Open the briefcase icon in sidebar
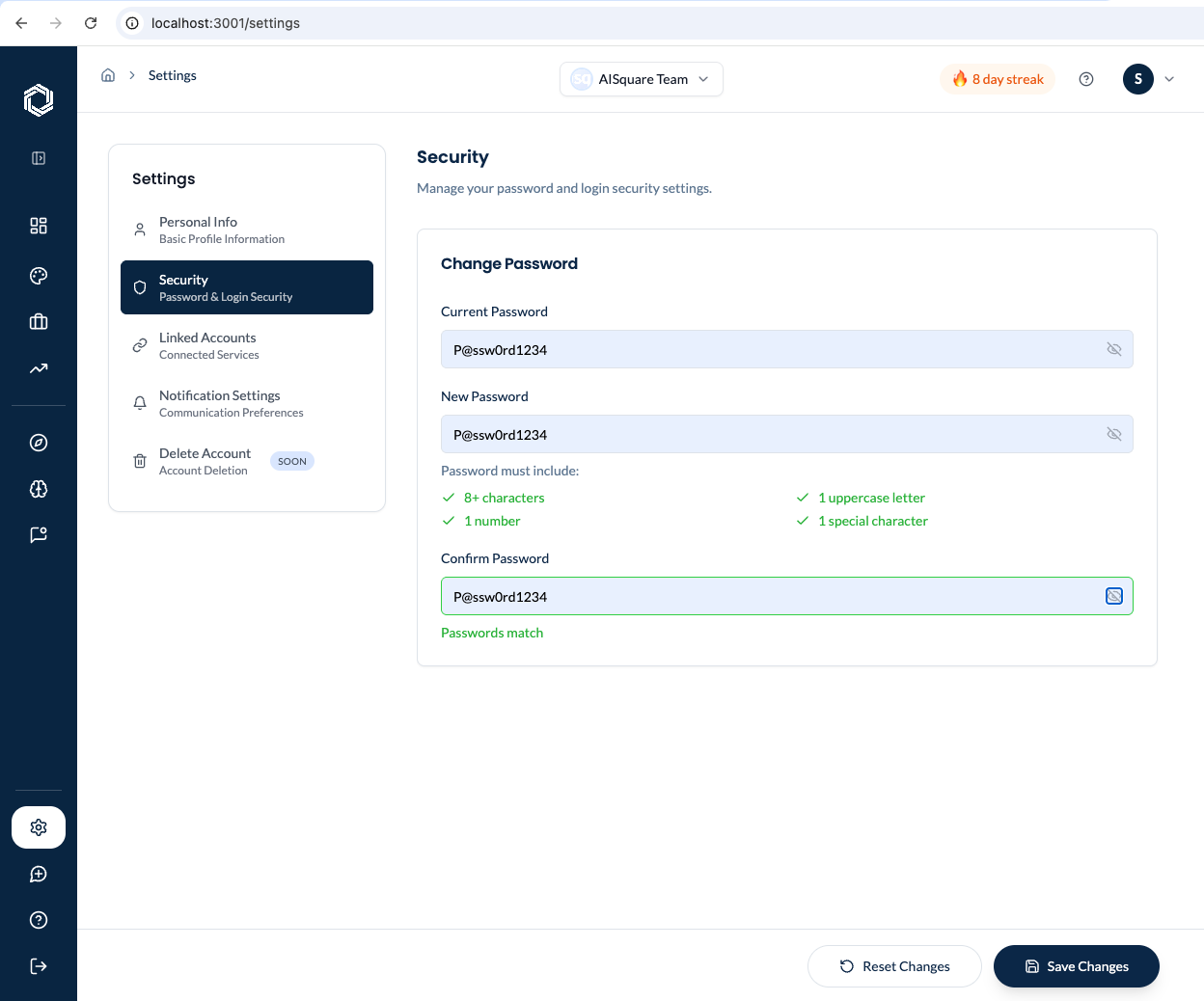 click(39, 322)
